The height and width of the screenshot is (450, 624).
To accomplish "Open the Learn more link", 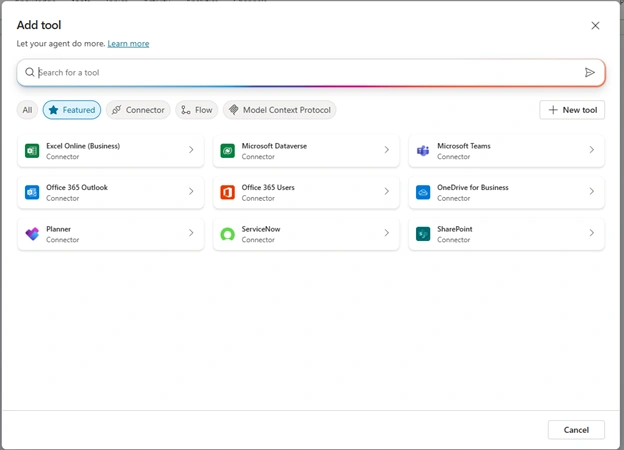I will (x=128, y=44).
